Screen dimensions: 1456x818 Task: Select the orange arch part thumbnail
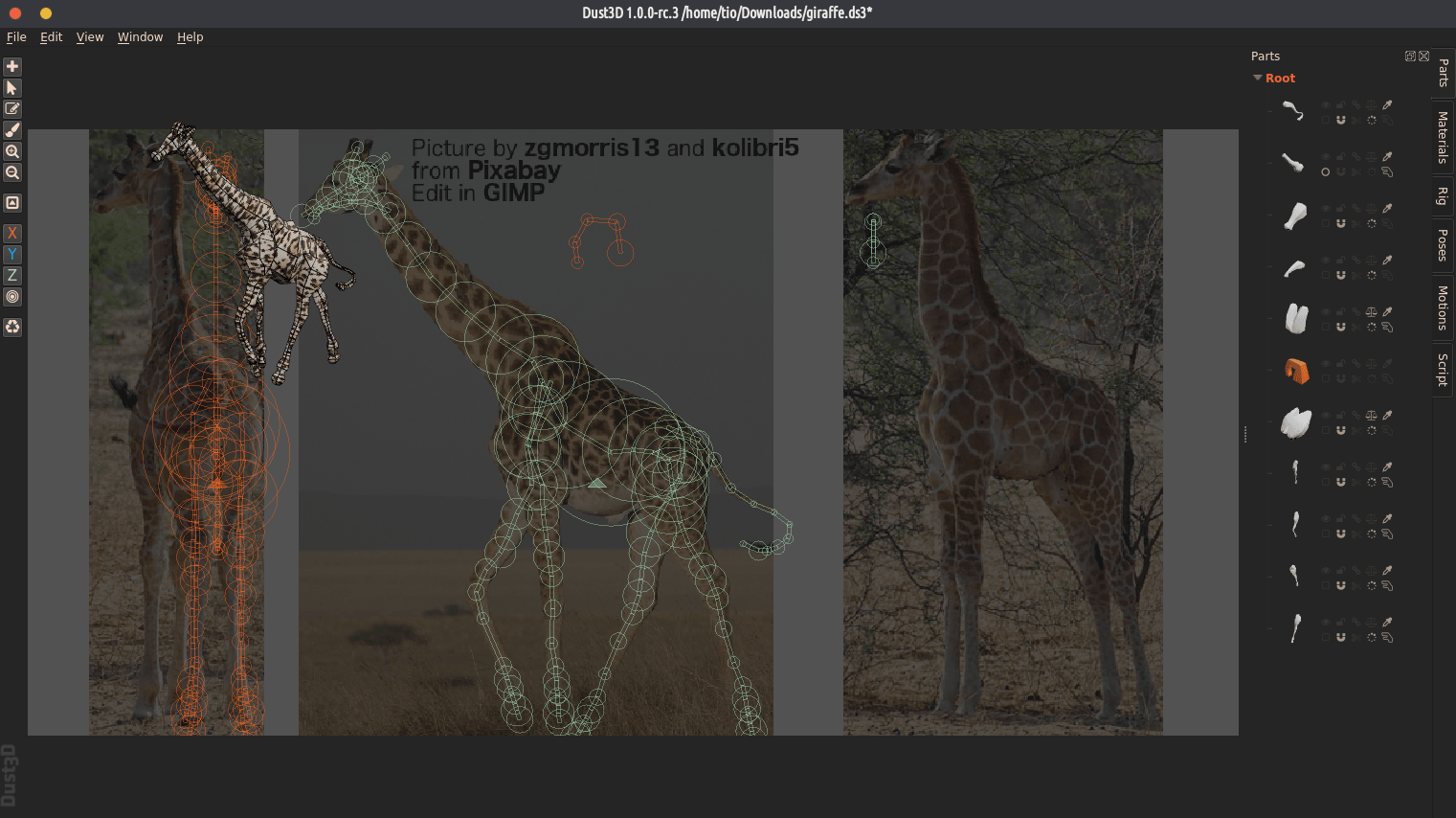1297,371
